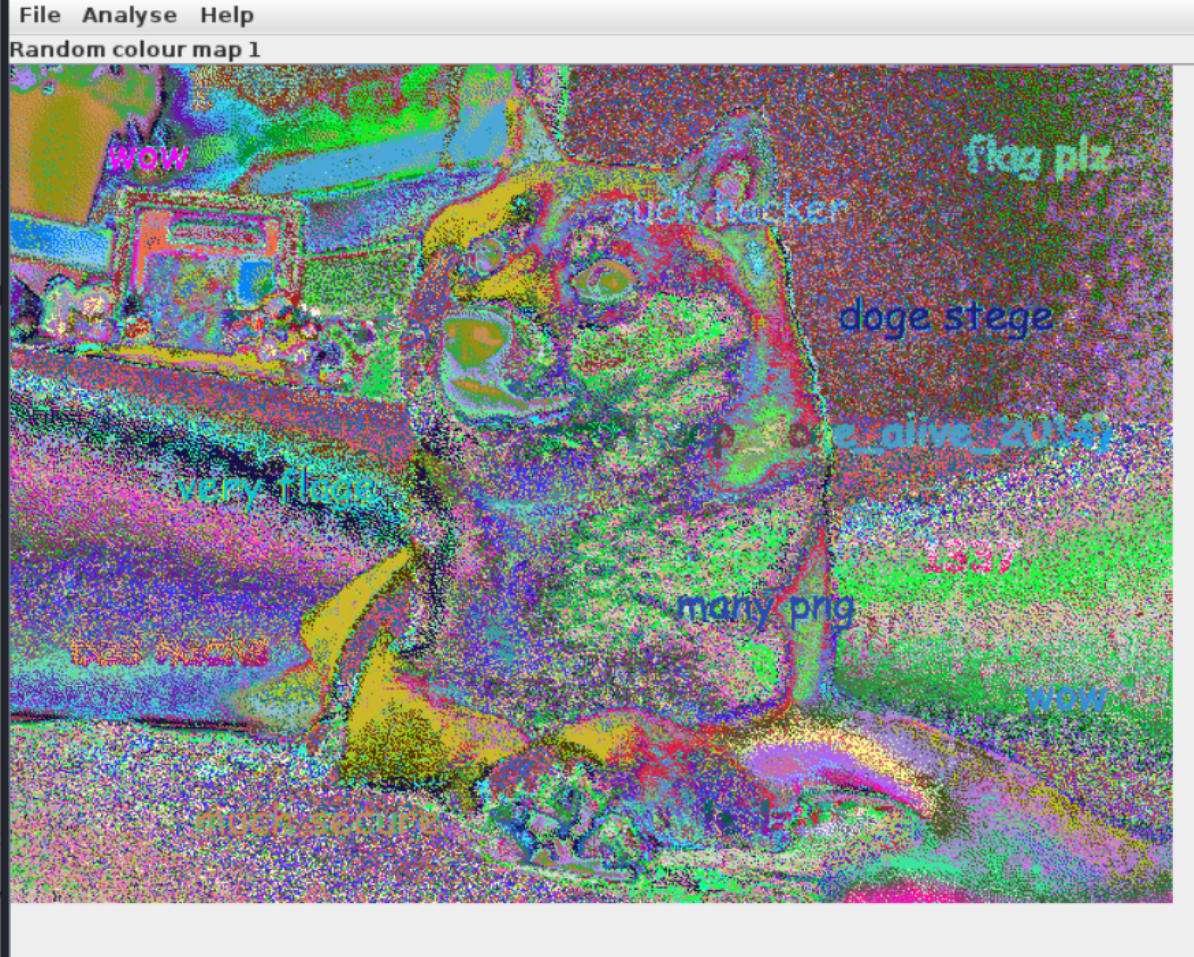Open the File menu

(x=39, y=16)
